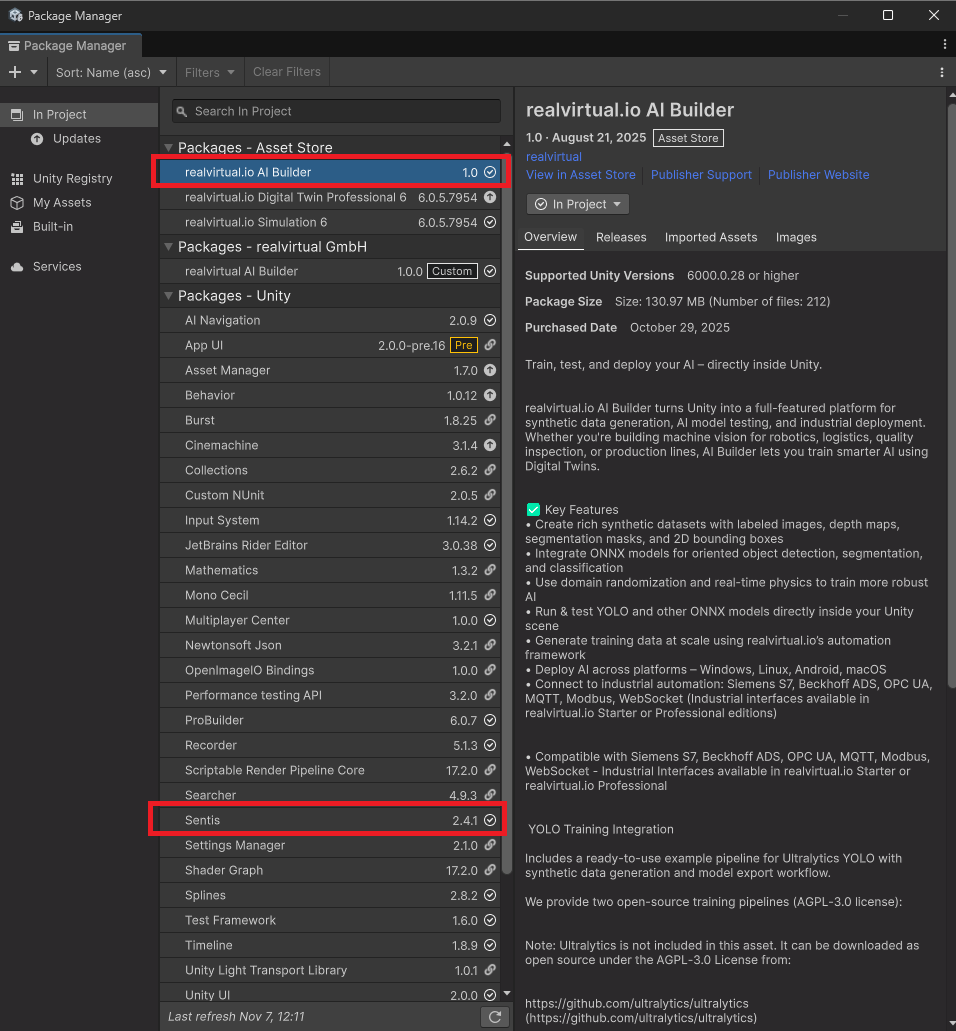The width and height of the screenshot is (956, 1031).
Task: Click the update arrow icon beside Cinemachine
Action: pyautogui.click(x=490, y=445)
